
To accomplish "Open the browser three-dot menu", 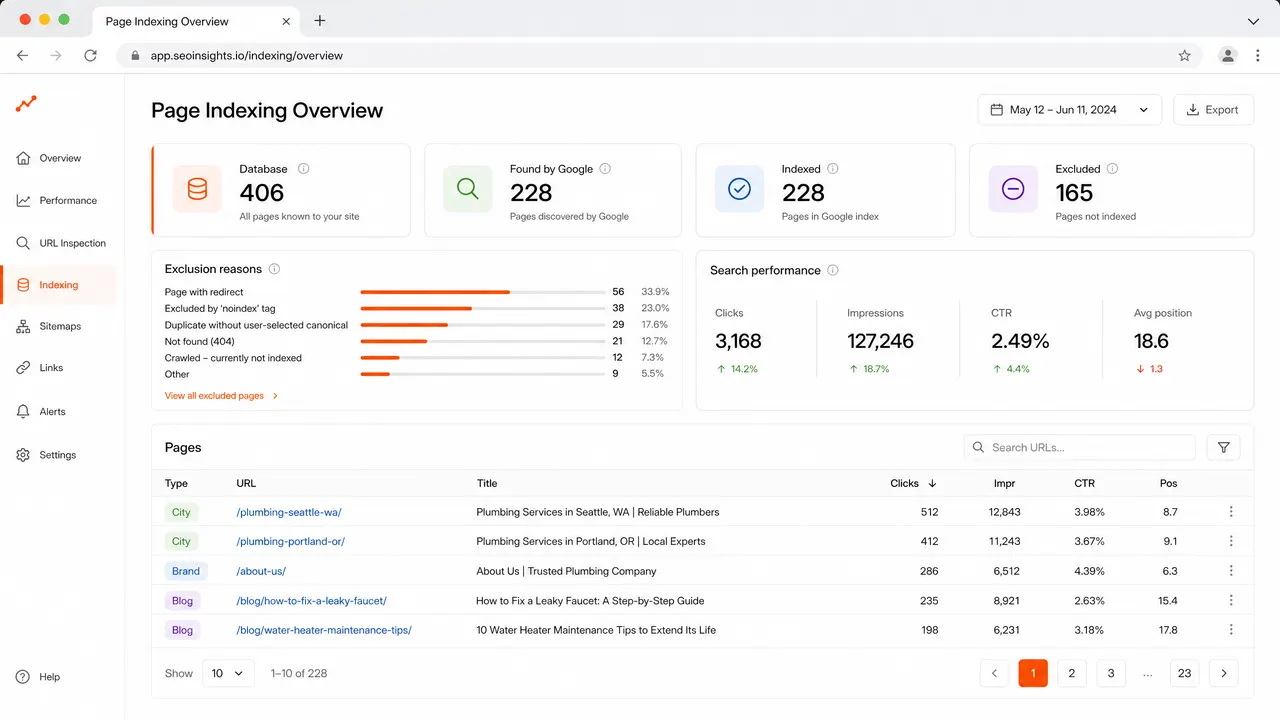I will (1258, 56).
